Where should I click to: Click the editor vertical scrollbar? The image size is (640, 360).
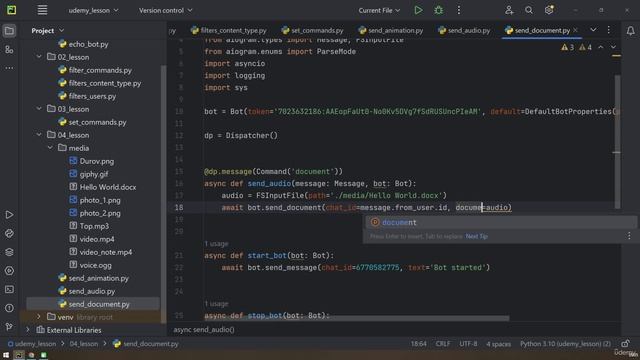617,141
